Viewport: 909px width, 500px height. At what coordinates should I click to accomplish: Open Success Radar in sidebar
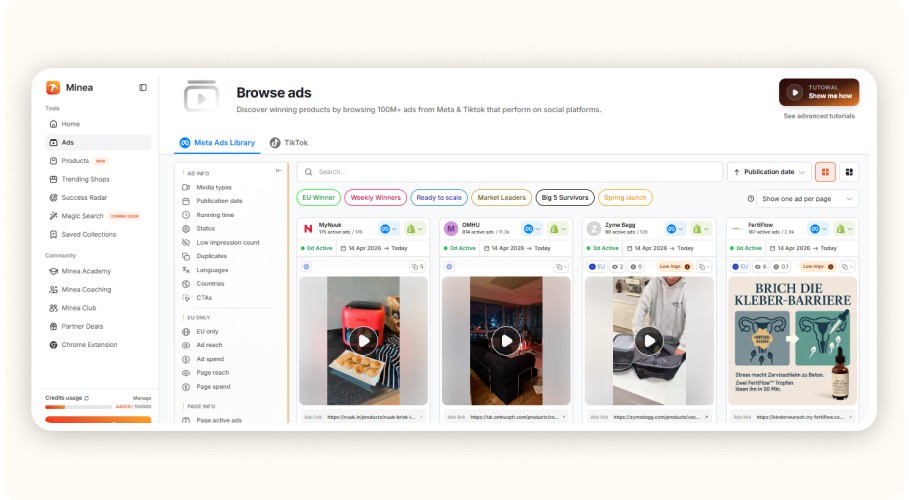(97, 198)
